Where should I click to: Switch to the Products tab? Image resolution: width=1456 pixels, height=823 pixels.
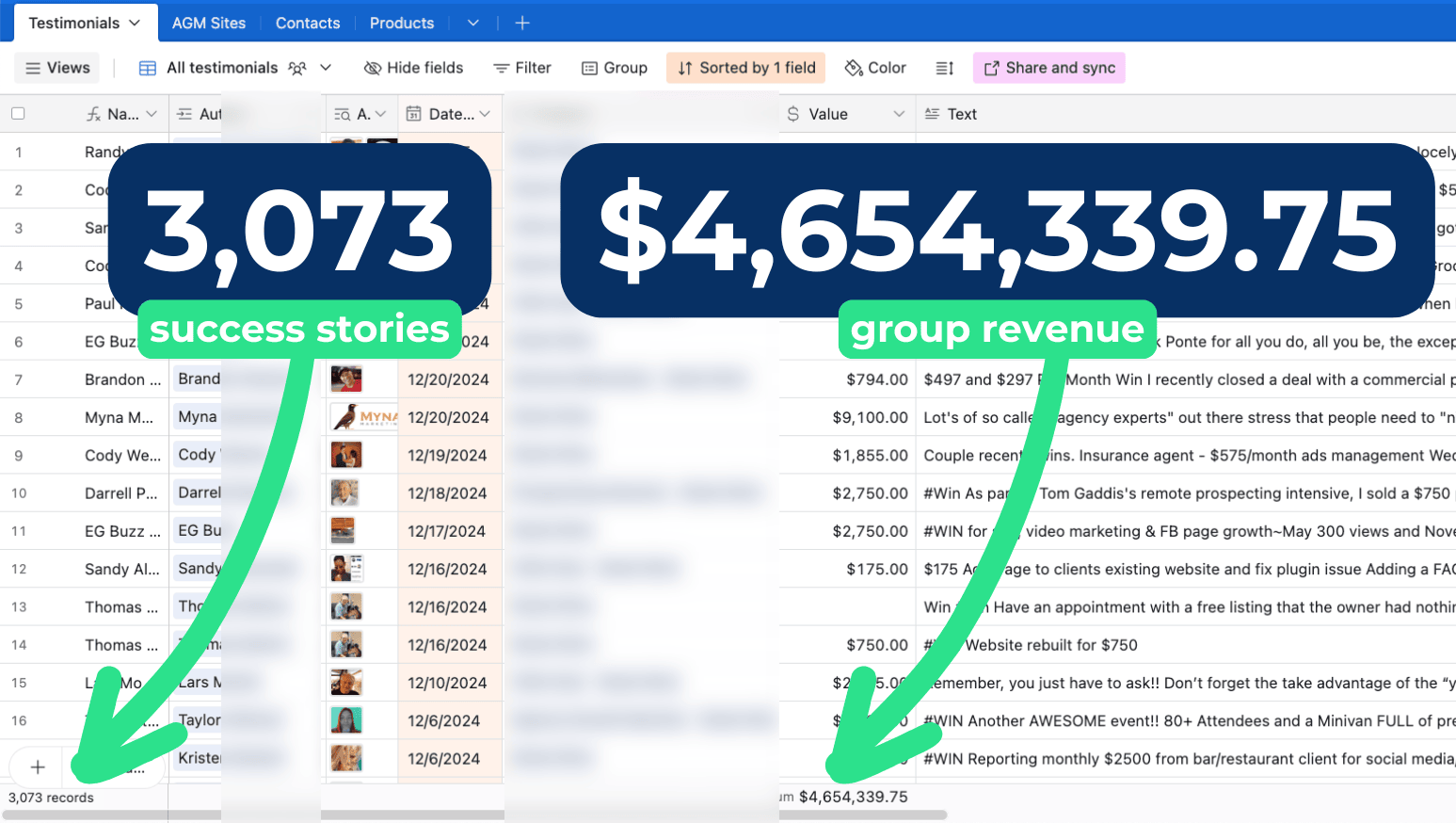point(402,23)
